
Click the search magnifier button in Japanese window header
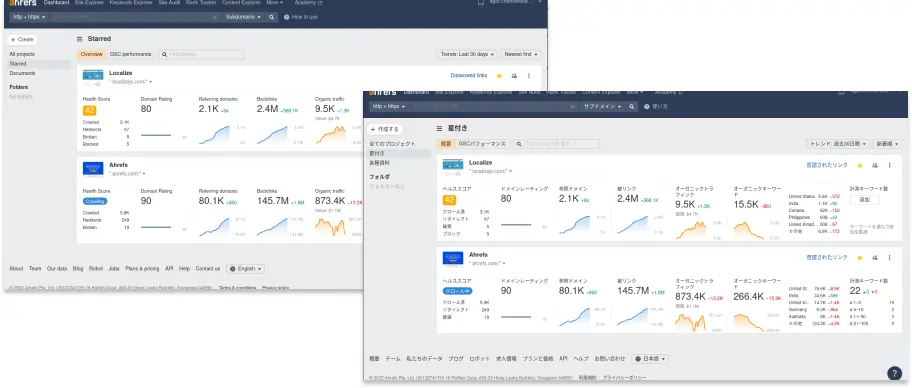pos(632,106)
